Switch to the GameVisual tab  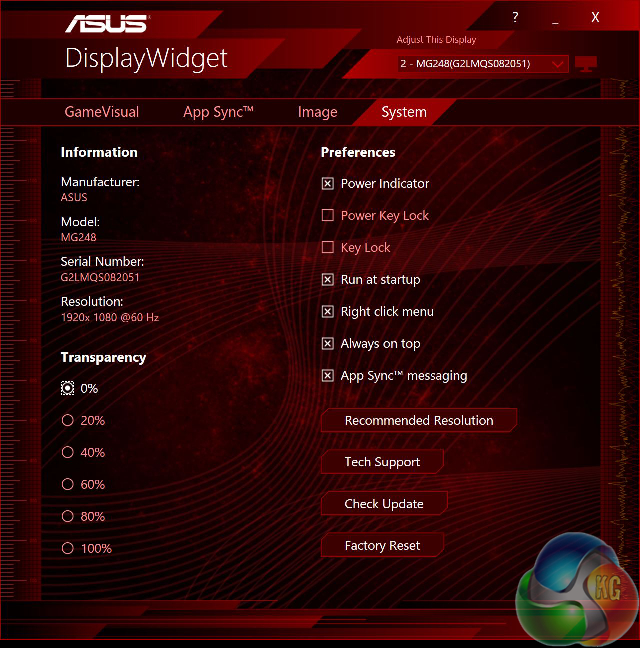tap(102, 112)
